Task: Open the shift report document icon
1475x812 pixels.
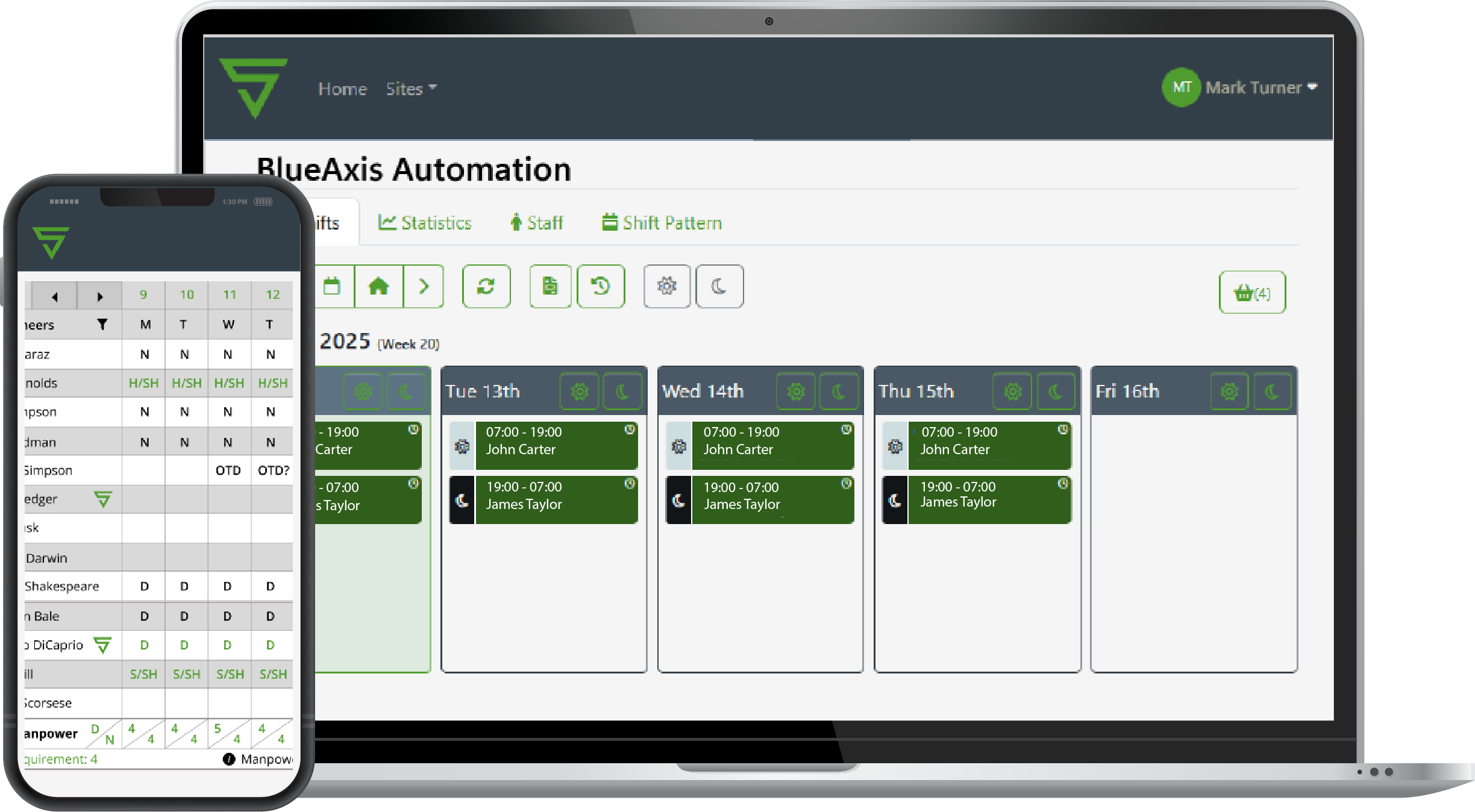Action: coord(550,287)
